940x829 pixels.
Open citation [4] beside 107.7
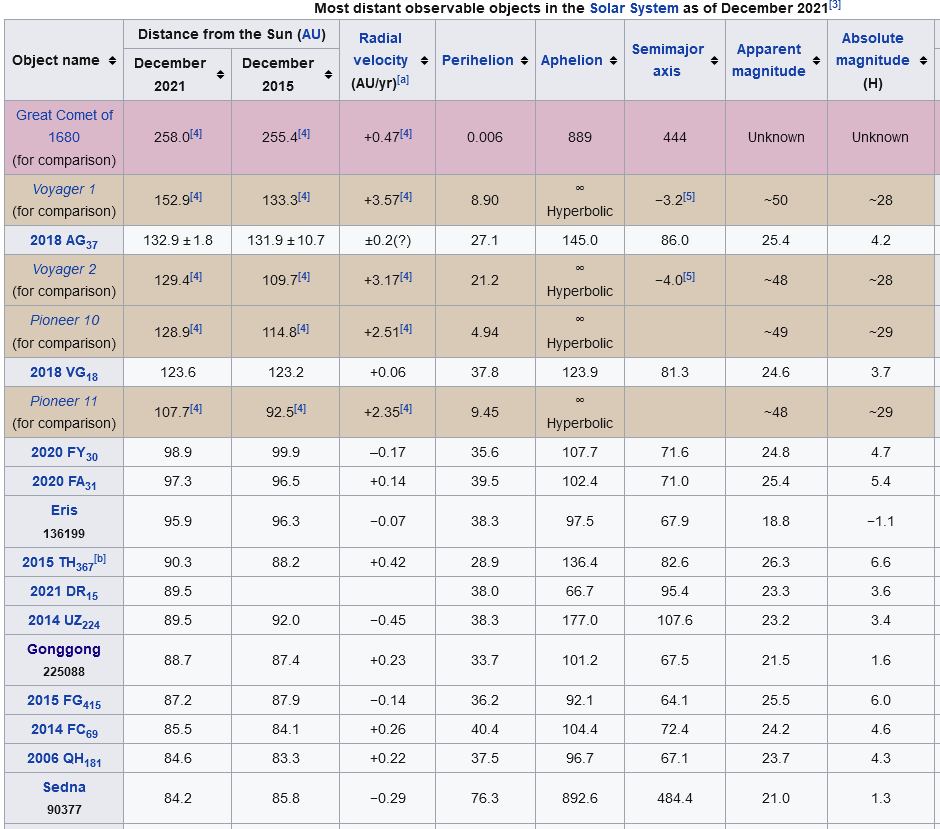coord(196,408)
